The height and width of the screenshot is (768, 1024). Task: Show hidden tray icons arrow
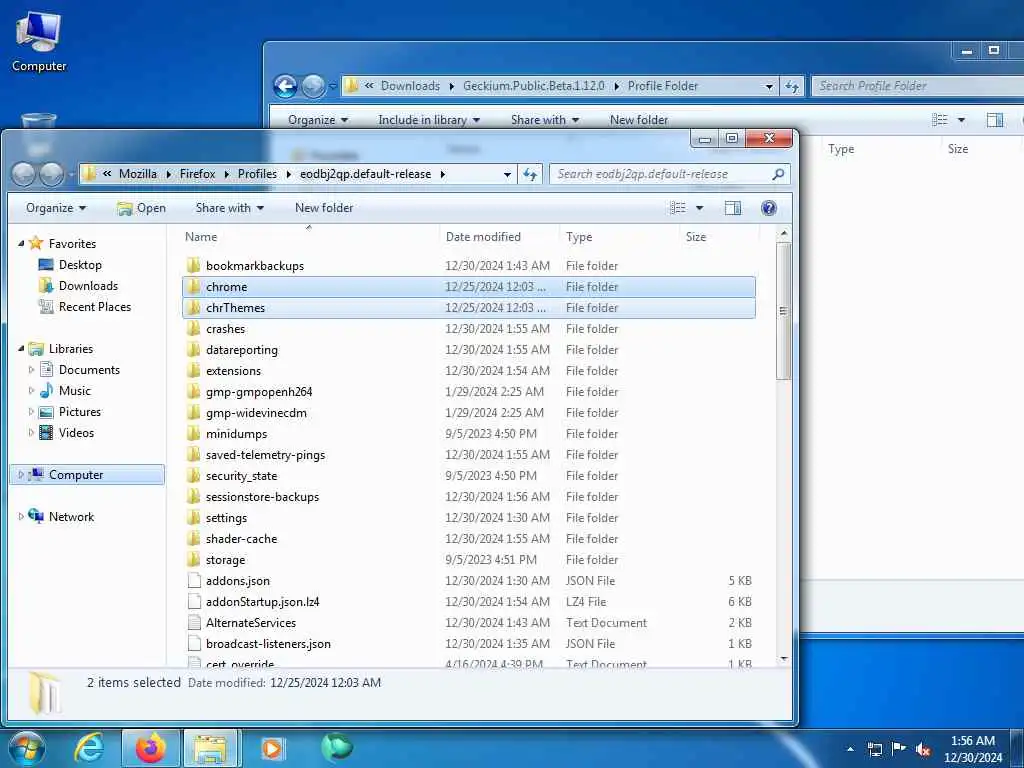(x=850, y=749)
